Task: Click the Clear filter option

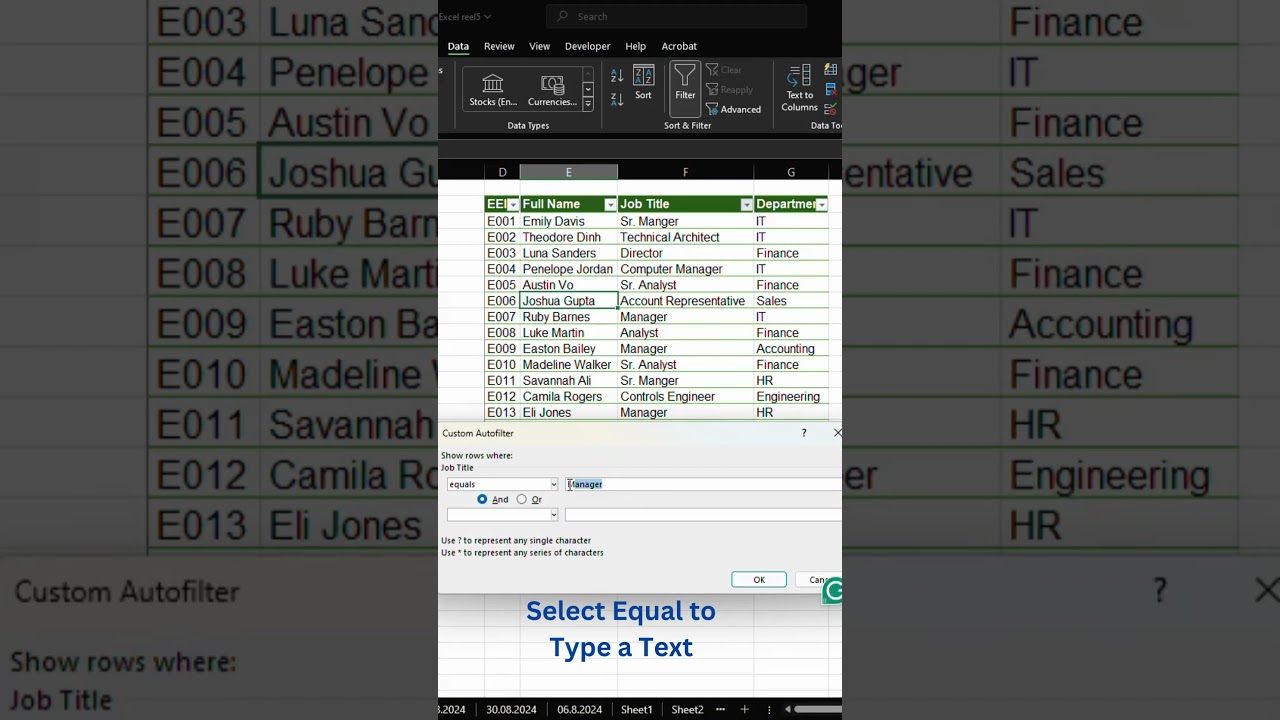Action: (724, 70)
